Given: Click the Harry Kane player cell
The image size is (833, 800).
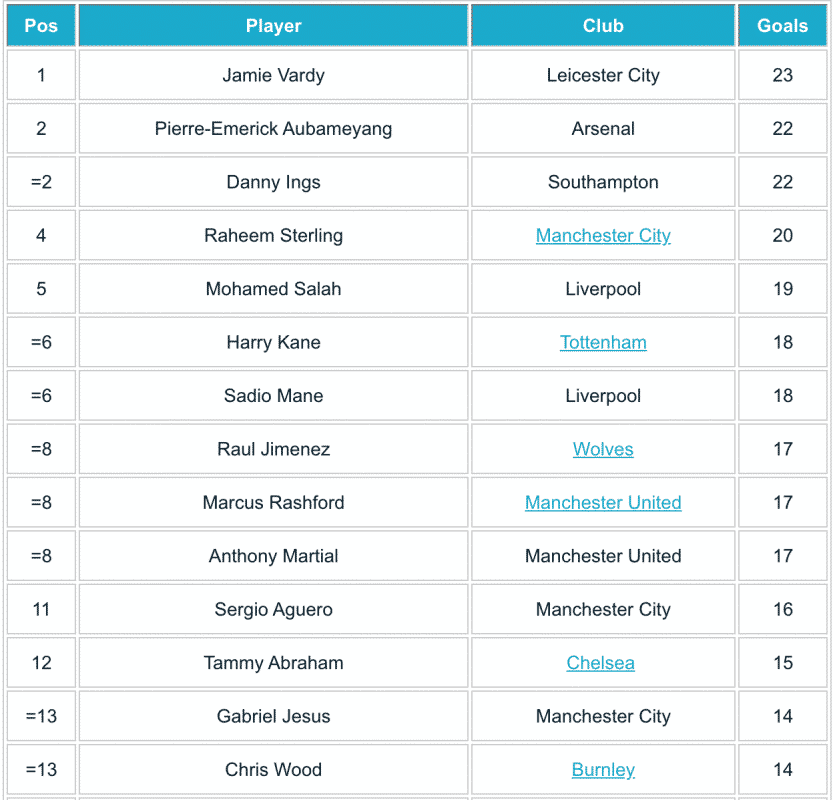Looking at the screenshot, I should point(273,343).
